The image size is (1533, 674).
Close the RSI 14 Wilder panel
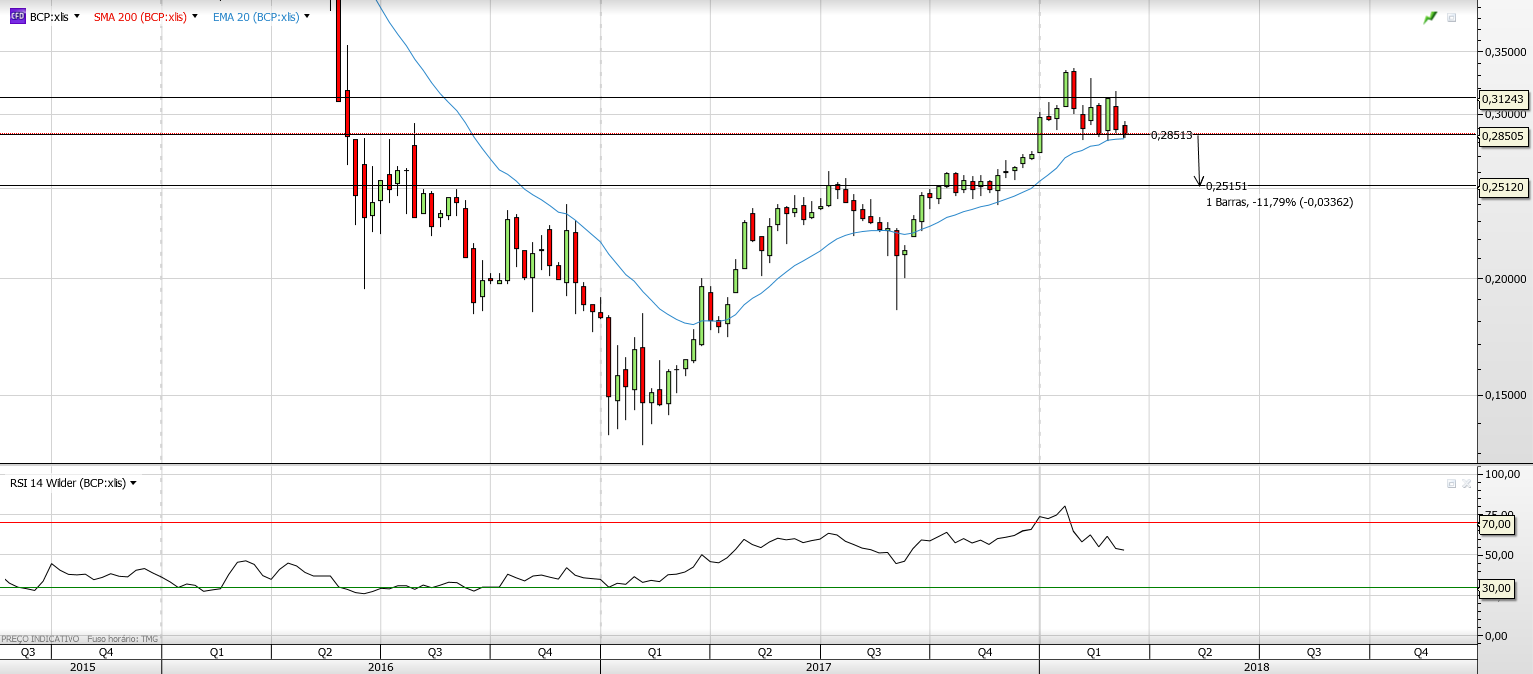click(x=1466, y=483)
